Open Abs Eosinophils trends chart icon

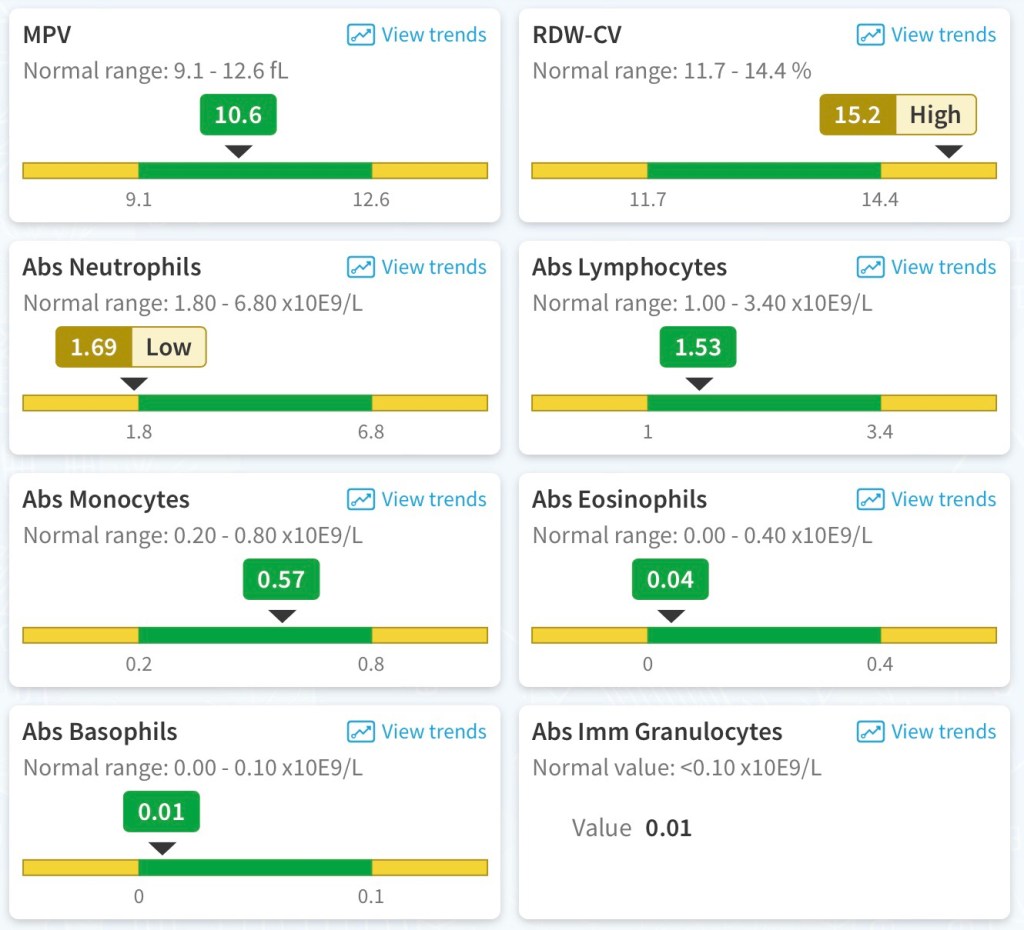point(870,499)
